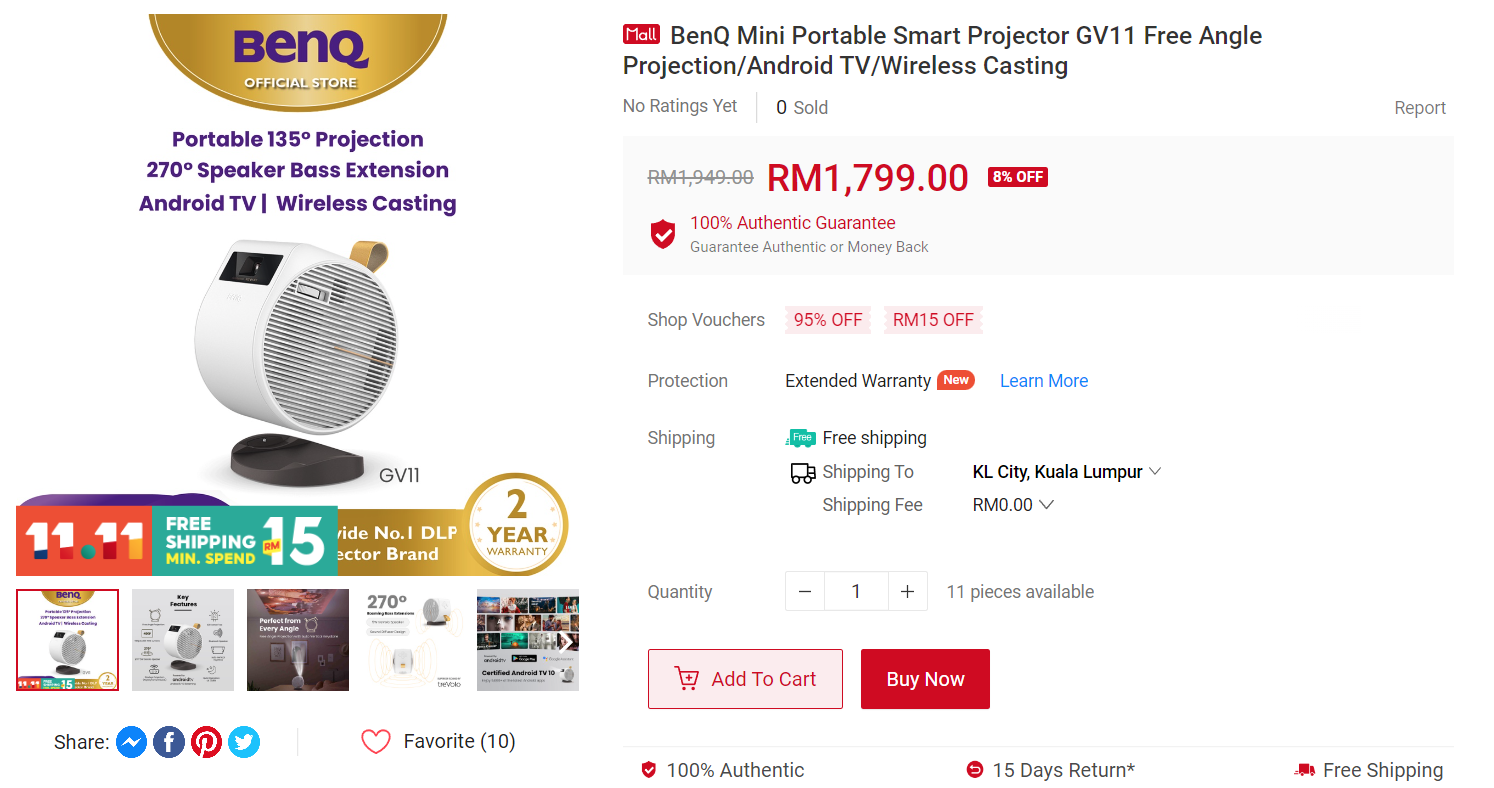Screen dimensions: 1494x788
Task: Share the projector listing on Facebook
Action: pyautogui.click(x=168, y=741)
